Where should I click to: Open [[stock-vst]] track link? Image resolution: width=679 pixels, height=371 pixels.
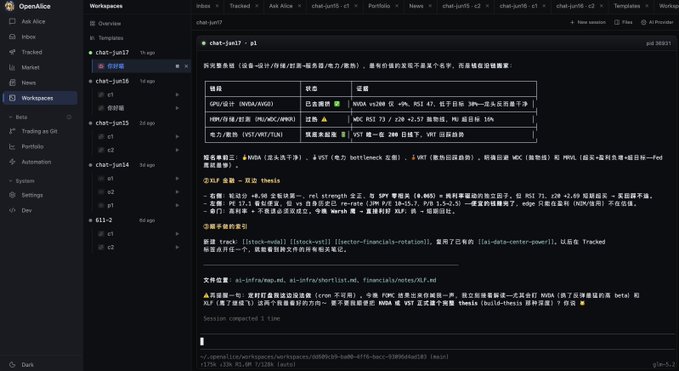click(x=311, y=242)
